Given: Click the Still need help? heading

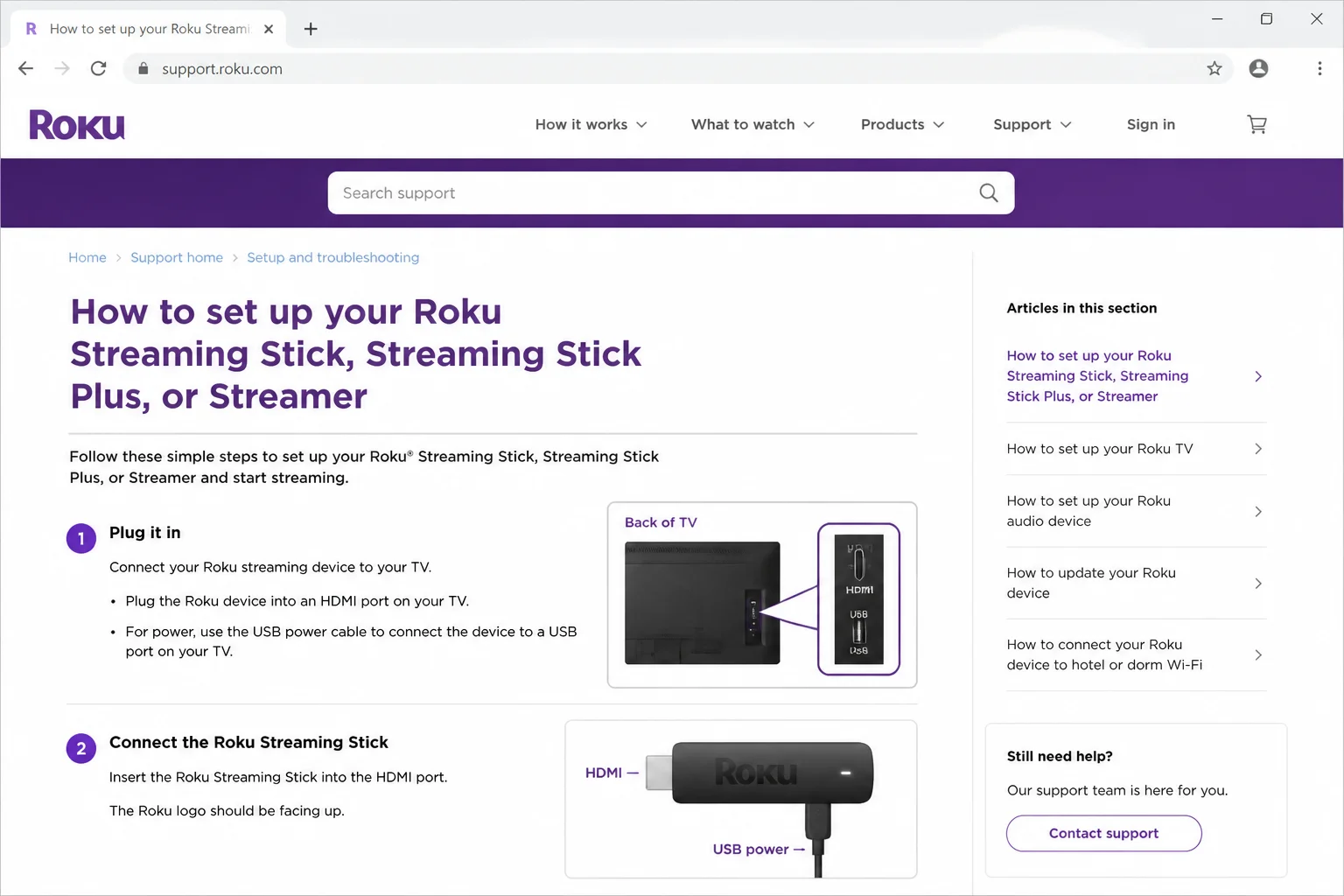Looking at the screenshot, I should (1060, 756).
